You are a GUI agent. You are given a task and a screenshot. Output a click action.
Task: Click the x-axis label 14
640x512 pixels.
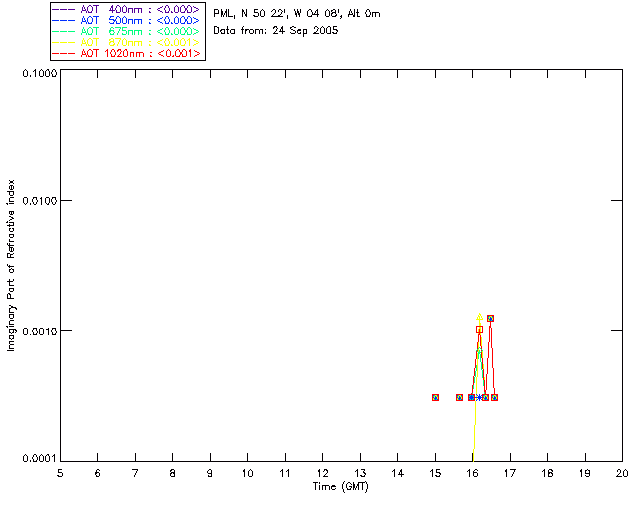(x=398, y=473)
